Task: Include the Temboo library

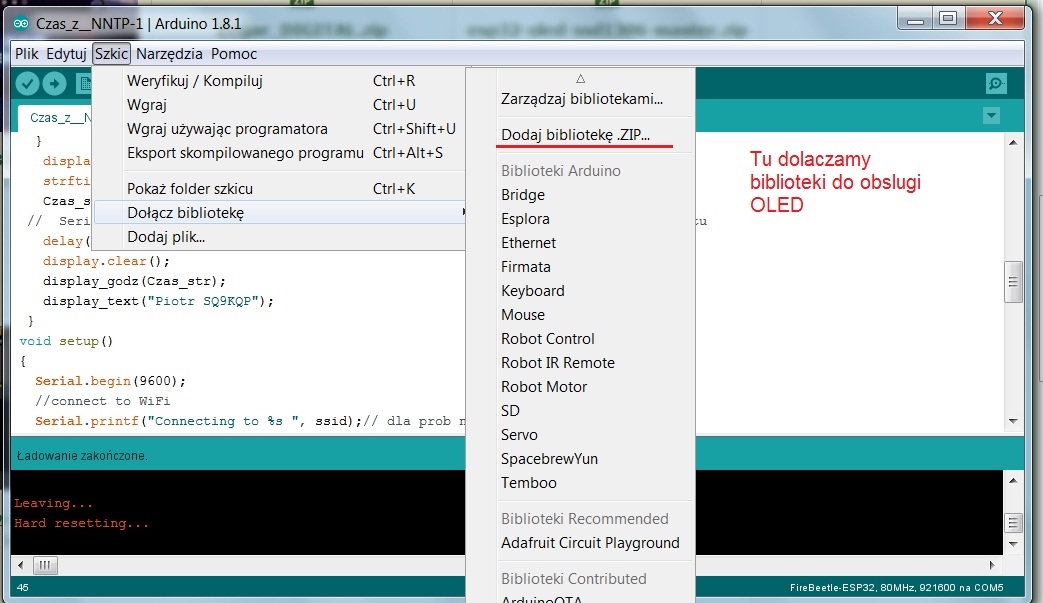Action: coord(581,482)
